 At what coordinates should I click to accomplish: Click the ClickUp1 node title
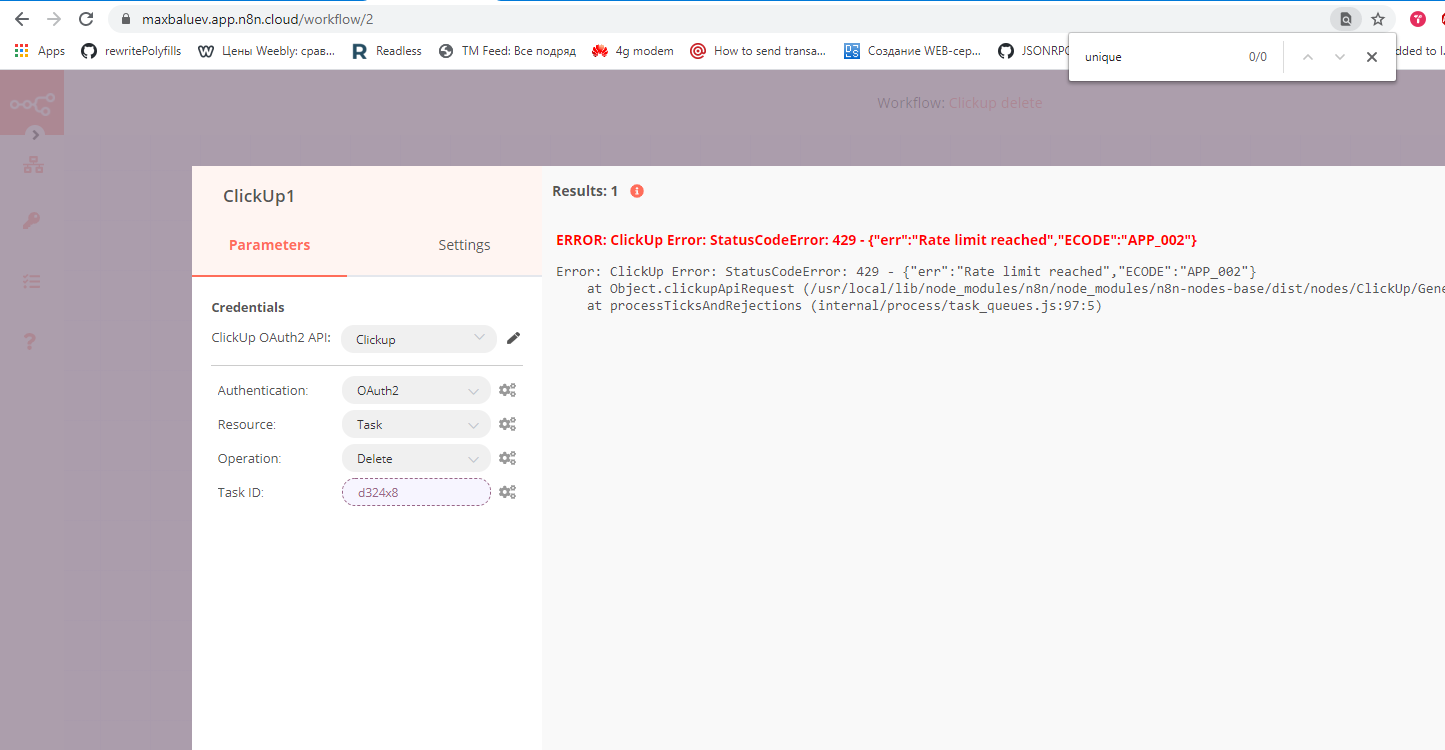click(x=259, y=196)
